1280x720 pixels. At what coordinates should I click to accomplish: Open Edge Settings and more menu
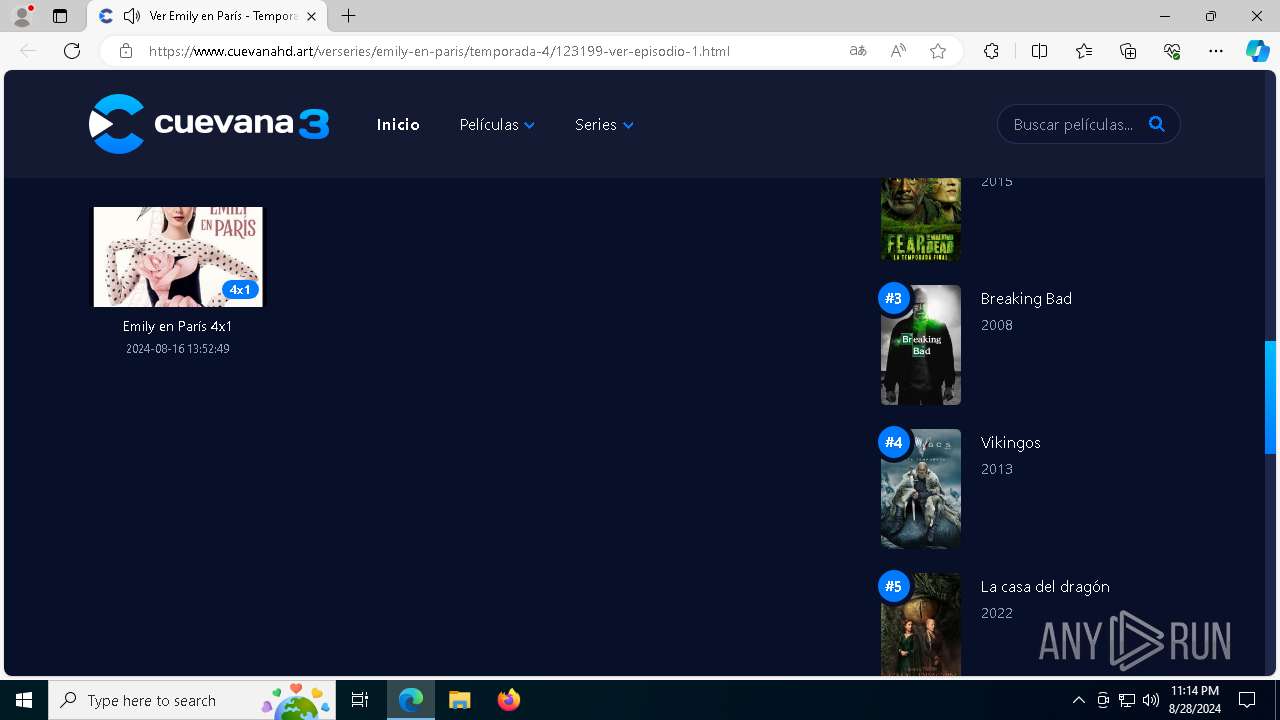[x=1216, y=51]
